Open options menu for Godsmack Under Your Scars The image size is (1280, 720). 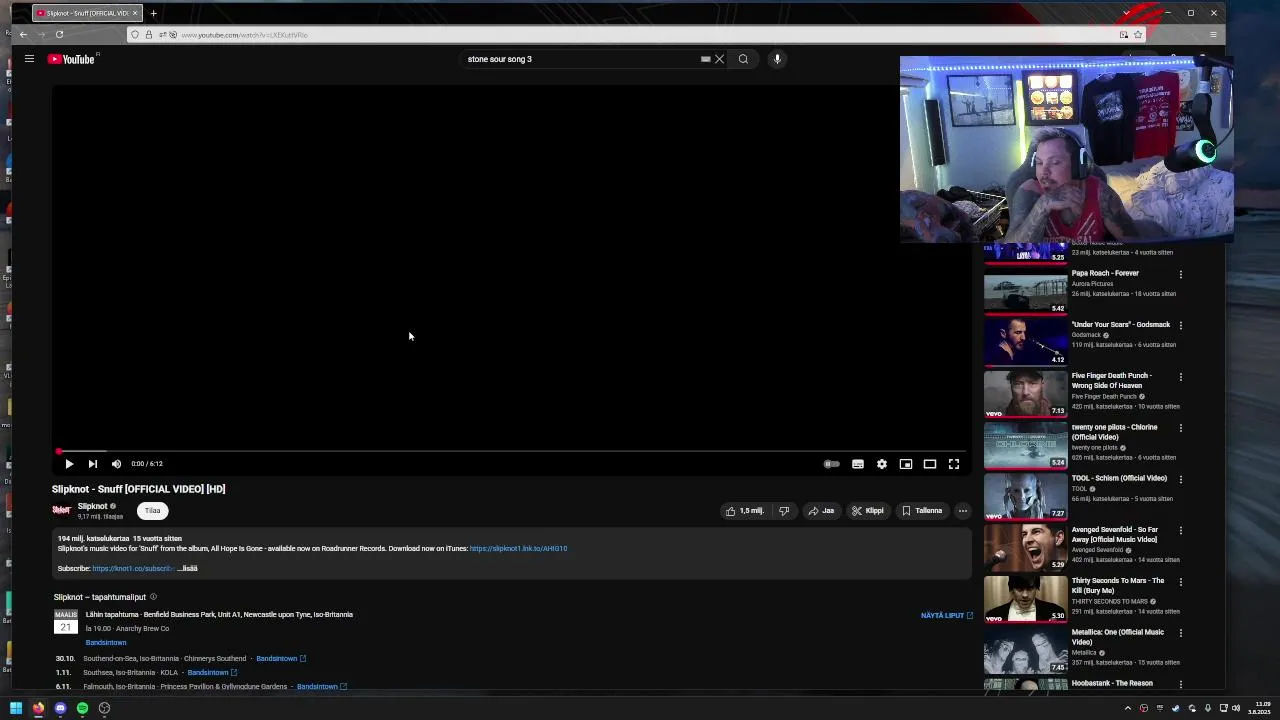(x=1181, y=325)
